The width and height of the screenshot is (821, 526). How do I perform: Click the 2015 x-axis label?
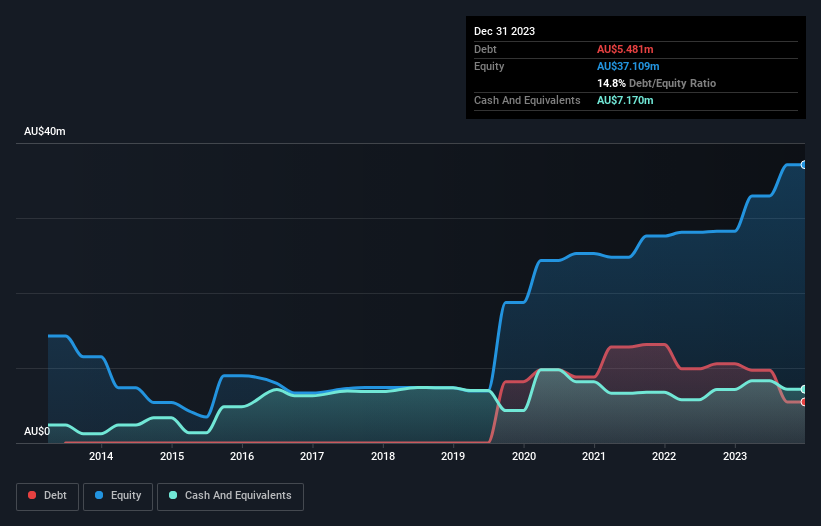[172, 456]
